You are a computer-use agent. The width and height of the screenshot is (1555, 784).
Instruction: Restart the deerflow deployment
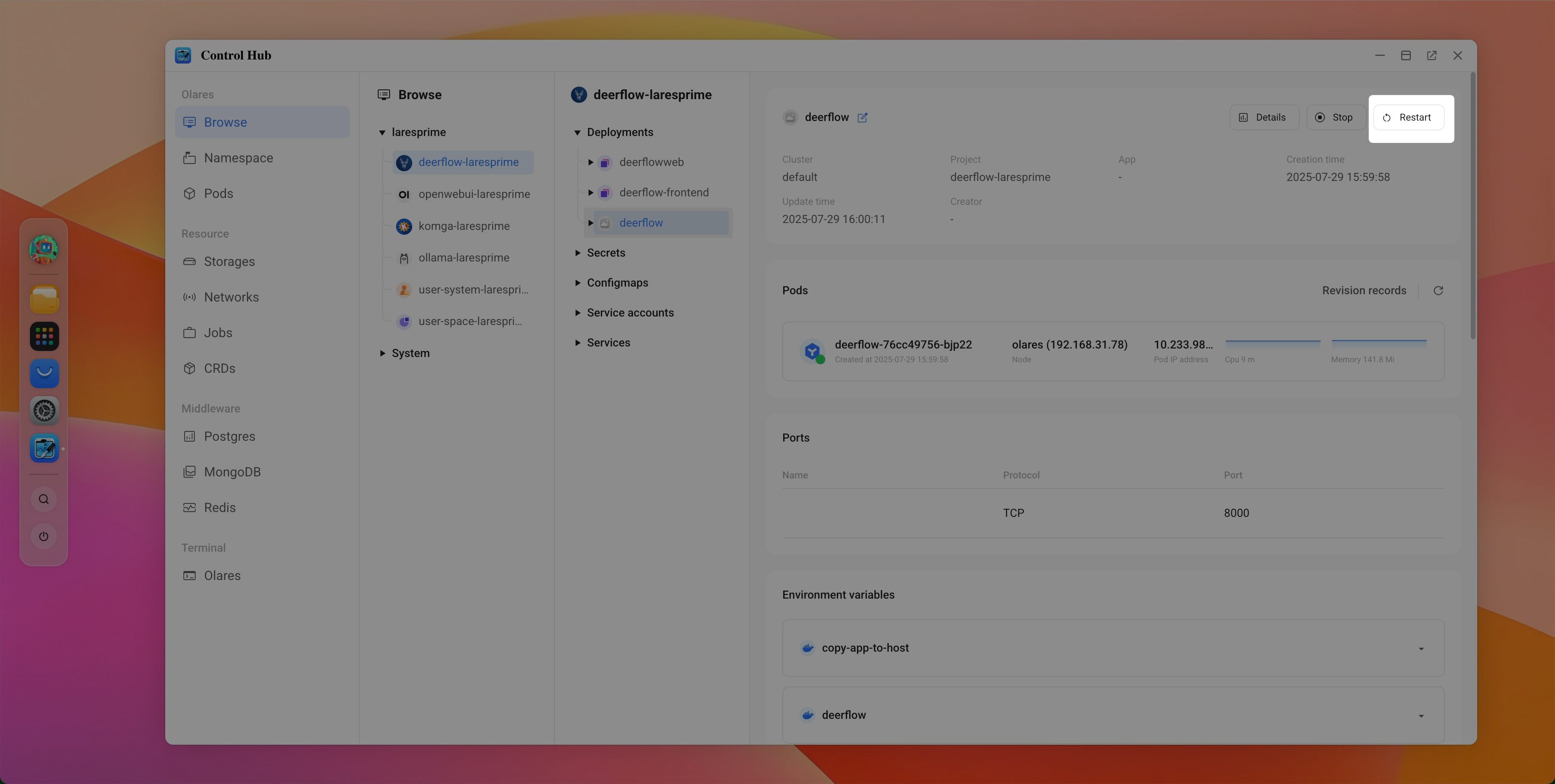click(1408, 118)
